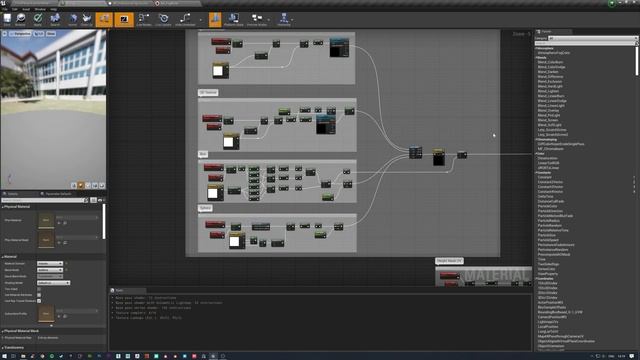Click the Phys Material asset thumbnail
The width and height of the screenshot is (640, 360).
click(46, 220)
